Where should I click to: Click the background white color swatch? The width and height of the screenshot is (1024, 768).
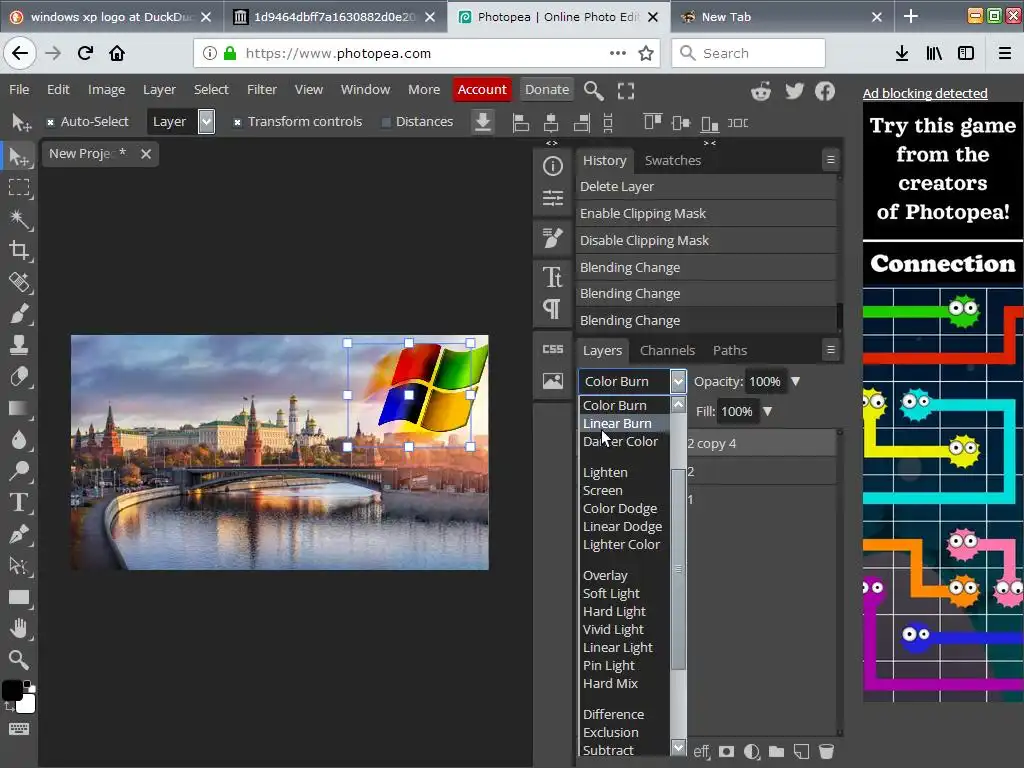(x=27, y=705)
